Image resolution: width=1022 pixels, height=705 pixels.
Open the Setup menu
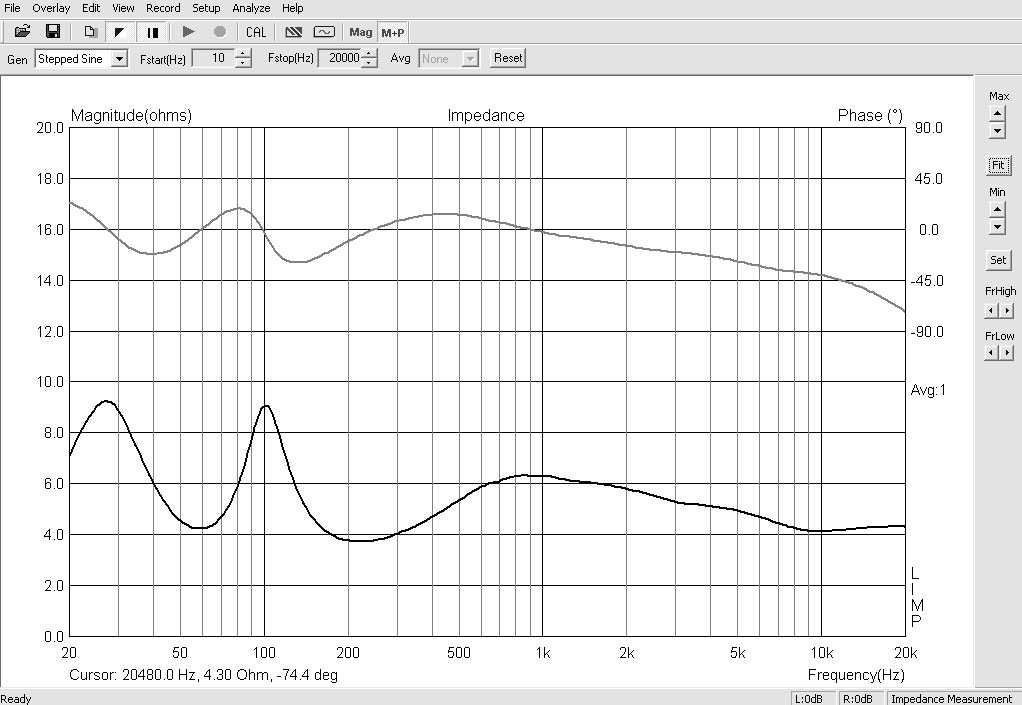coord(206,8)
